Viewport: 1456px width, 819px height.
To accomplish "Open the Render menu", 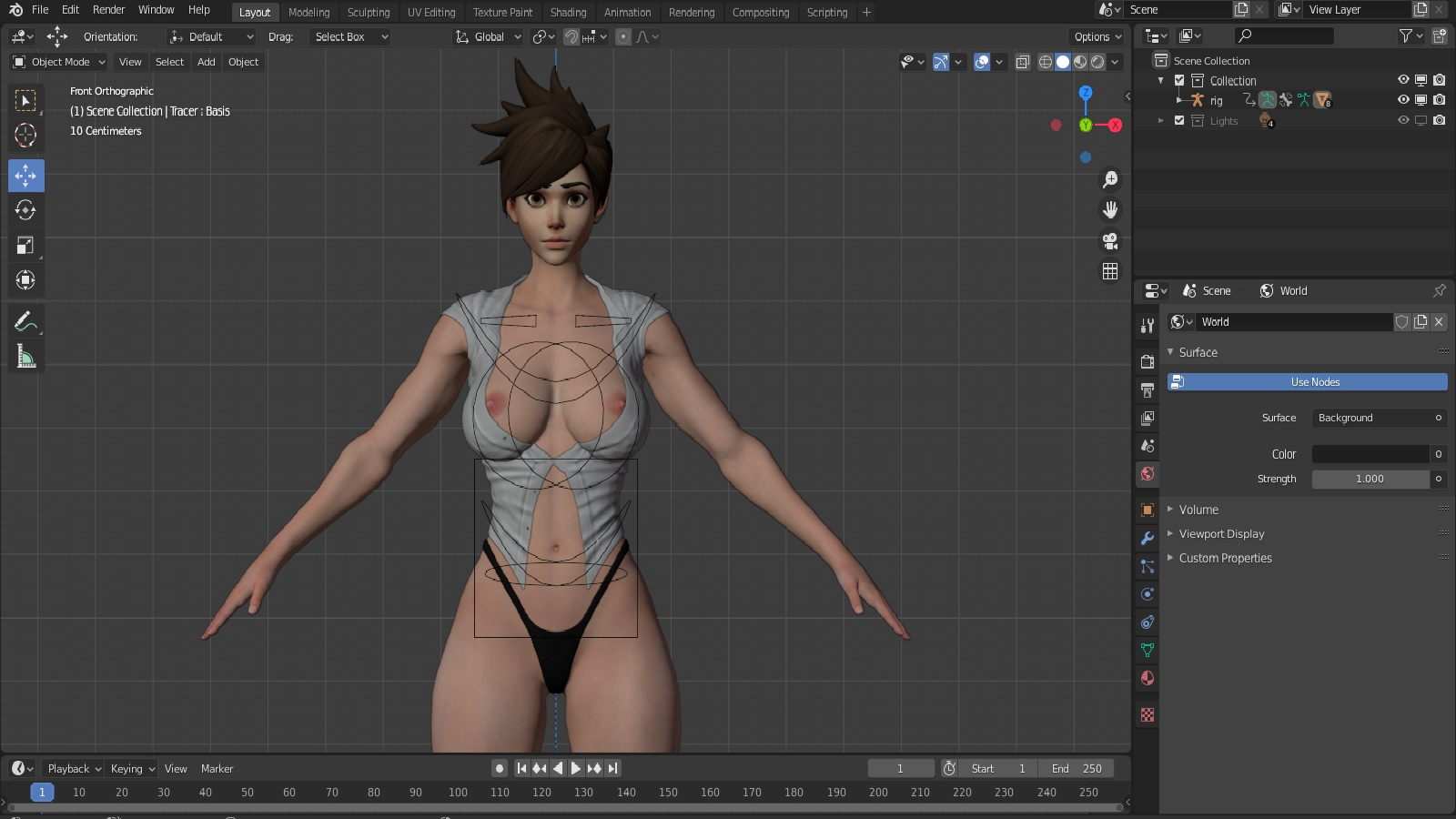I will (108, 10).
